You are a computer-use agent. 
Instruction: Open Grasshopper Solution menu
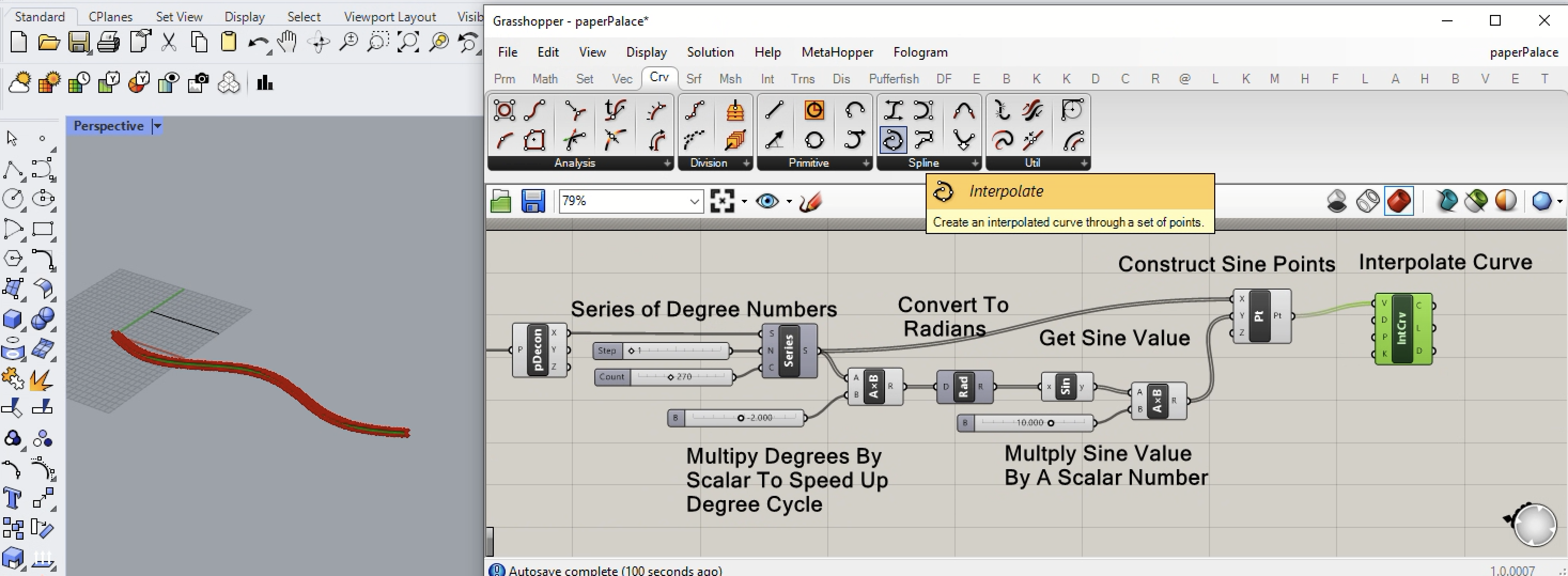tap(710, 52)
